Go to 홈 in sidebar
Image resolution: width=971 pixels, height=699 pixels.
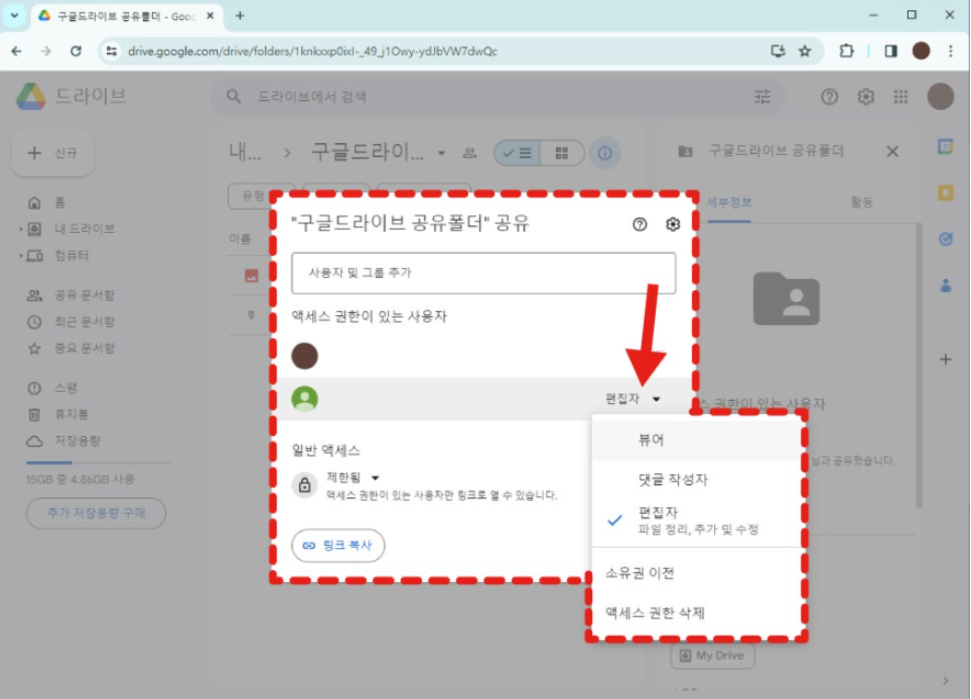[47, 202]
